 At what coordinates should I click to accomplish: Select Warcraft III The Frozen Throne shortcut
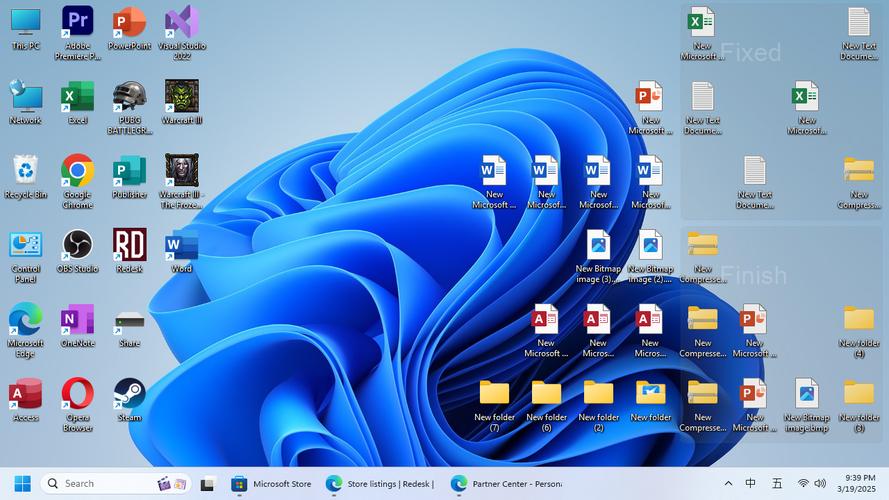[x=182, y=181]
